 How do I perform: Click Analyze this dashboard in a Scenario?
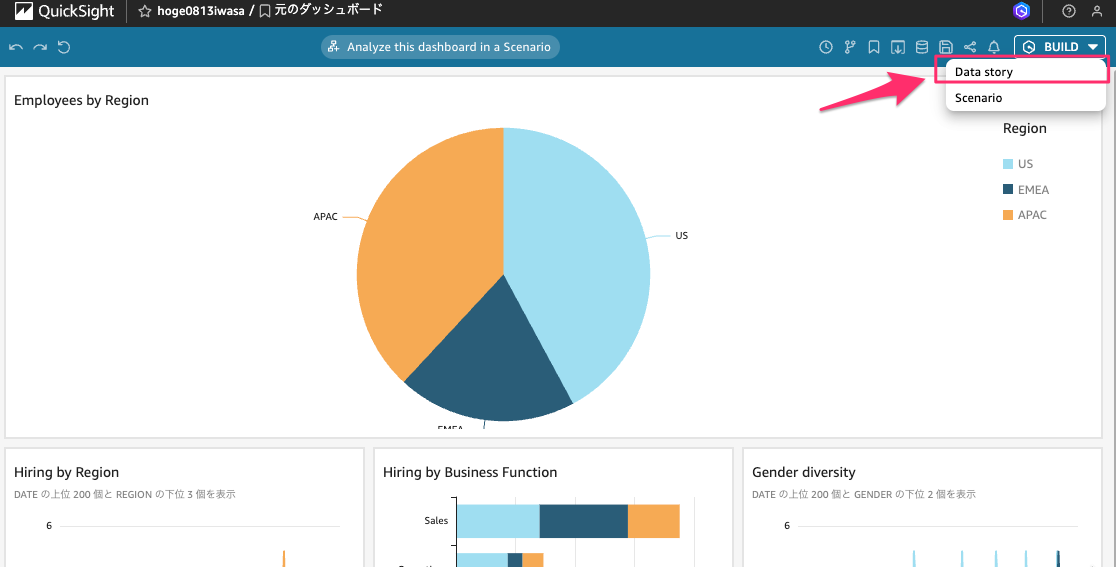(441, 47)
